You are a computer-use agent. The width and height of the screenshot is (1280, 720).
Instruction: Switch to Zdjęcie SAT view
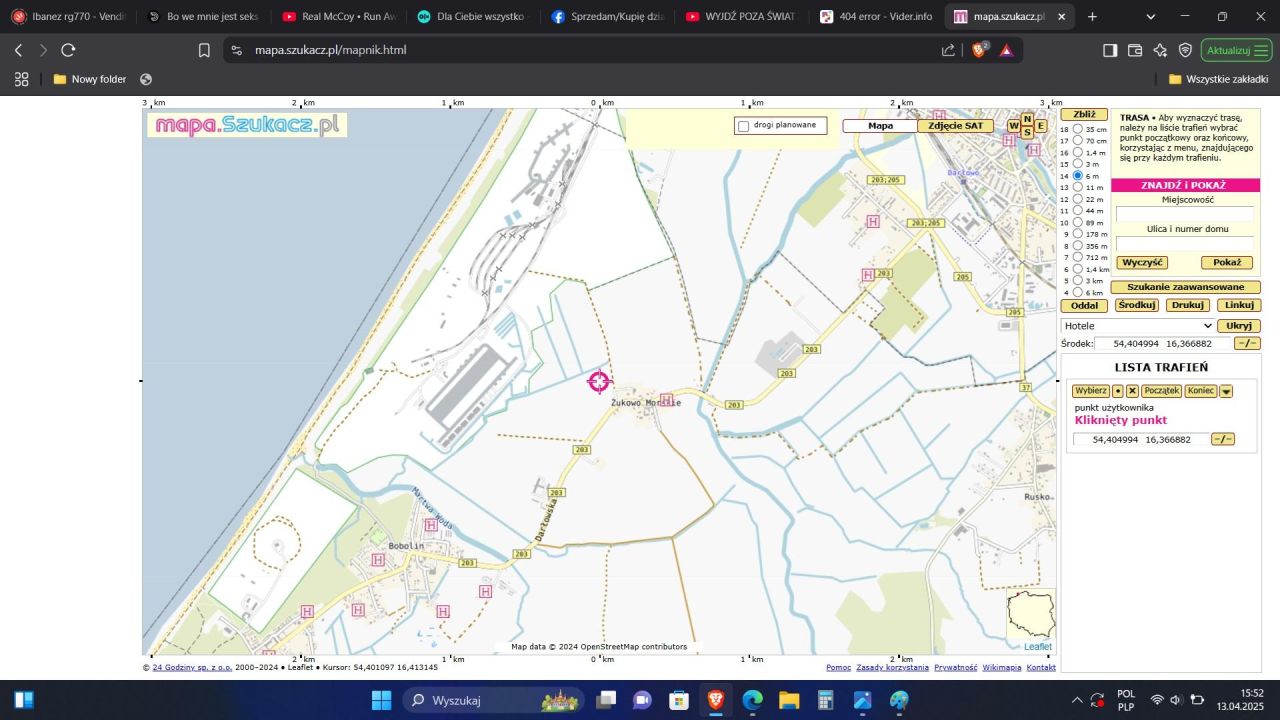point(956,125)
